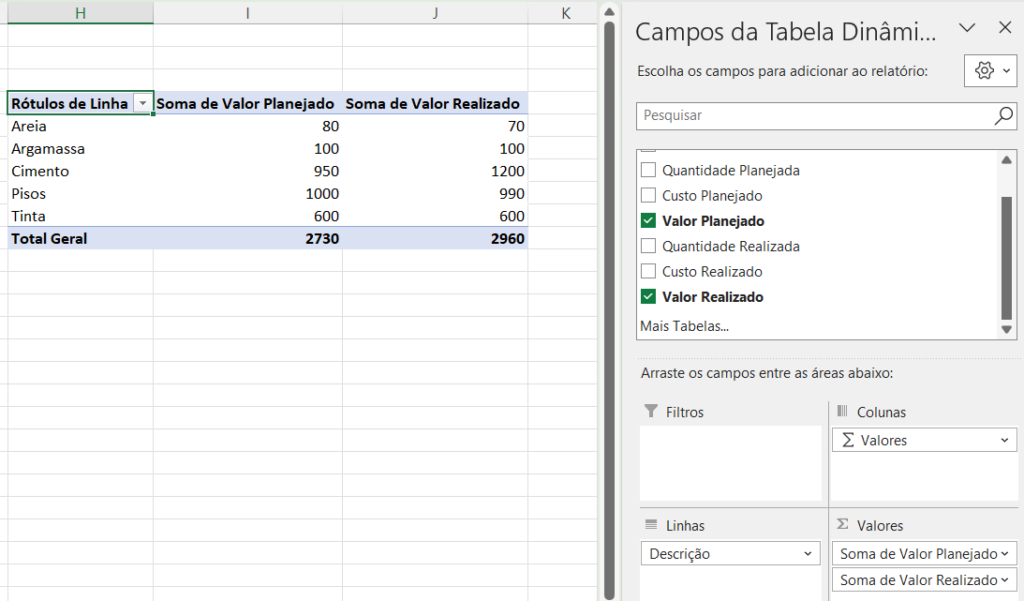This screenshot has width=1024, height=601.
Task: Select column J header
Action: tap(435, 13)
